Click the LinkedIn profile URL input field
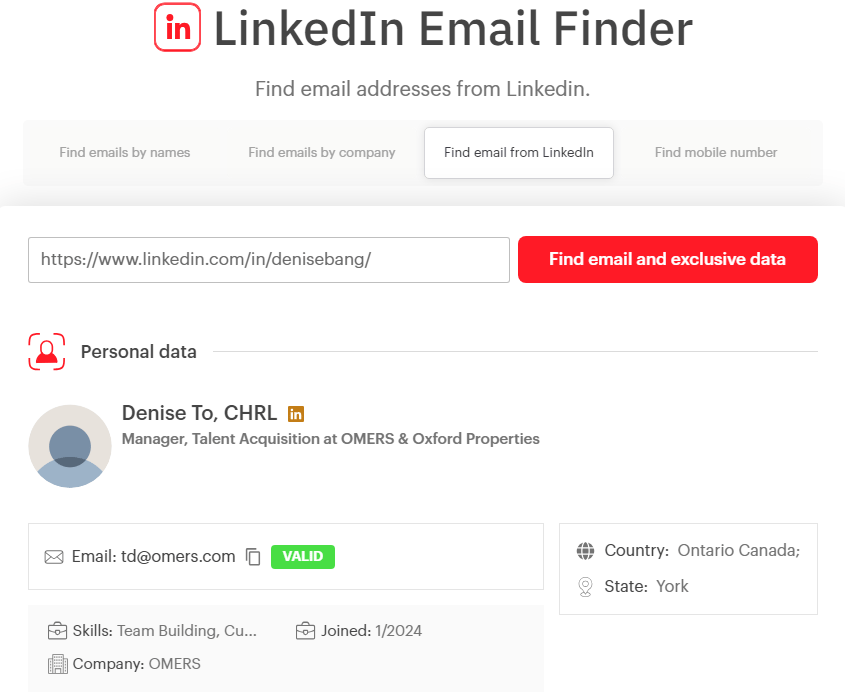The image size is (845, 695). pyautogui.click(x=268, y=260)
